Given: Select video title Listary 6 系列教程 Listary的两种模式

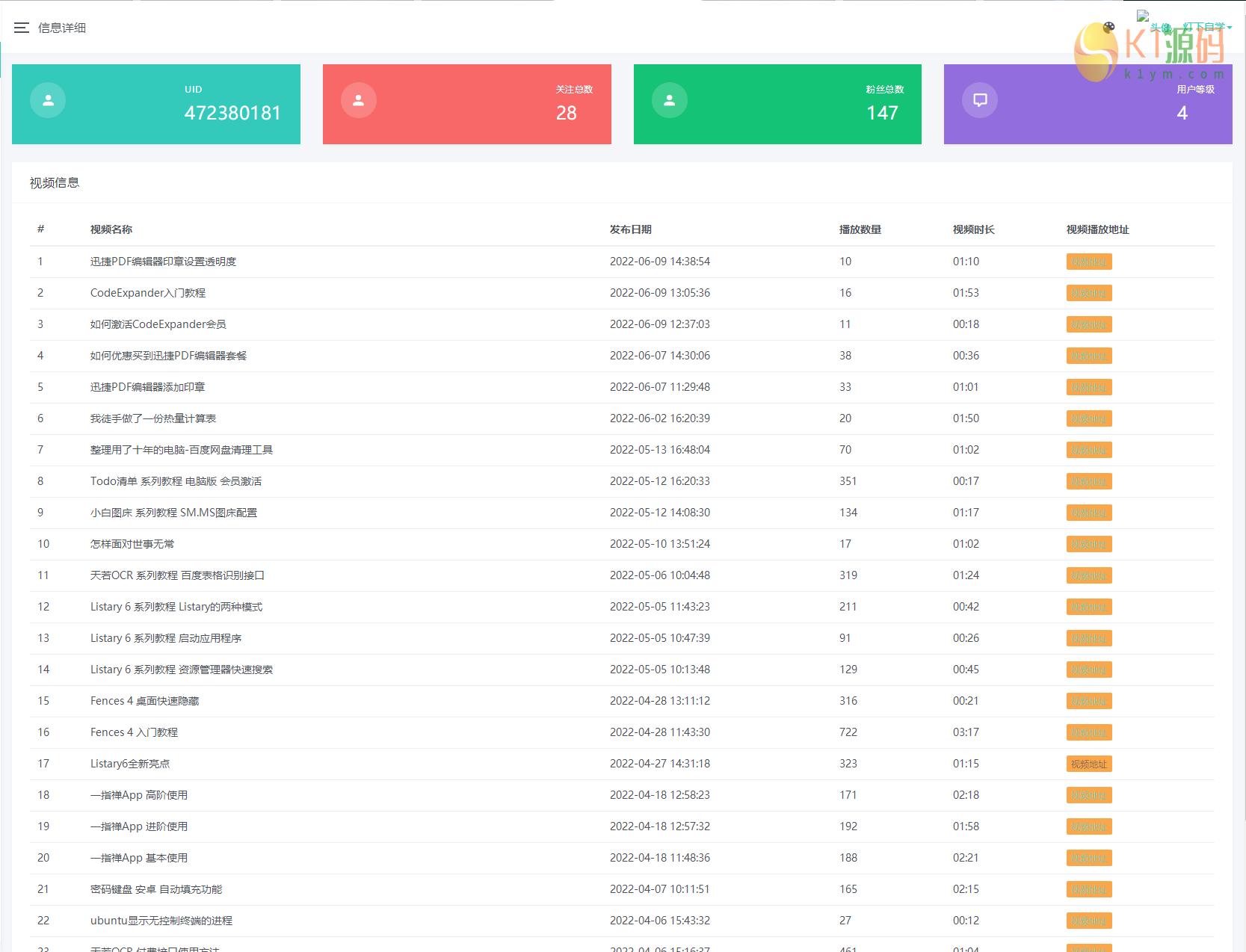Looking at the screenshot, I should click(176, 607).
